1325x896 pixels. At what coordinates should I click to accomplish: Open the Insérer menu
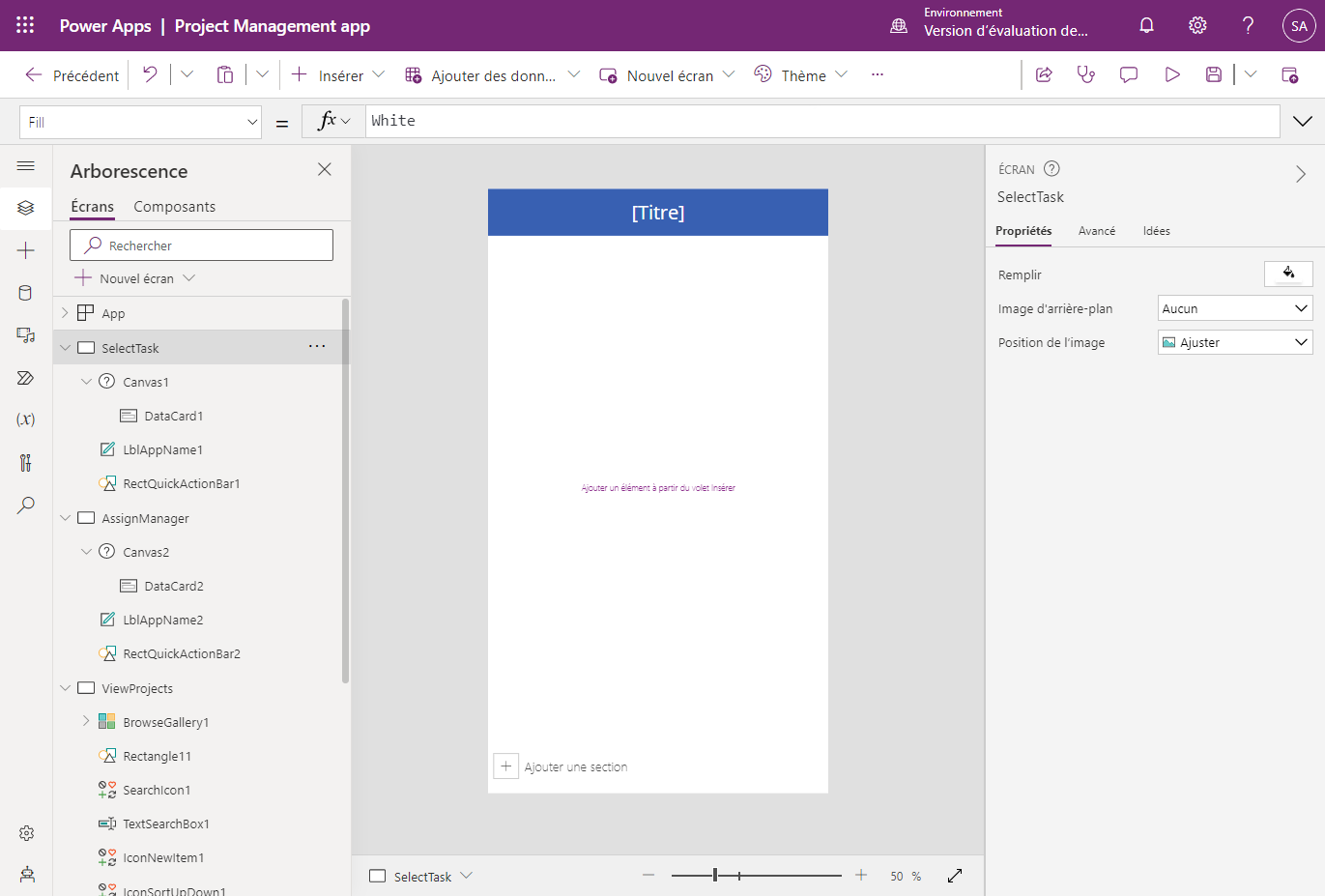[x=337, y=75]
